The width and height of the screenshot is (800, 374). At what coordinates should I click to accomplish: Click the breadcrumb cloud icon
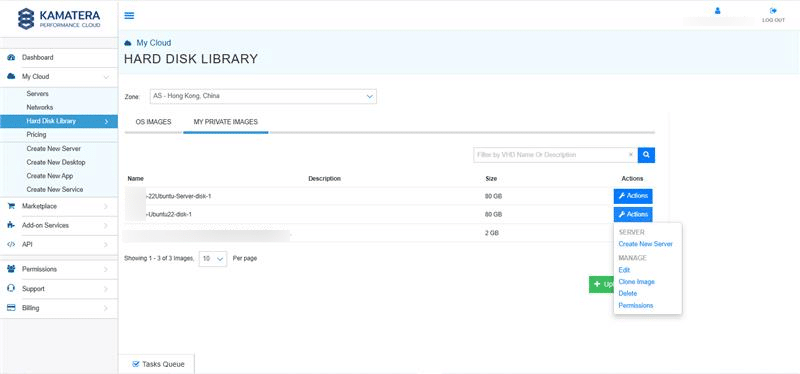(x=128, y=43)
